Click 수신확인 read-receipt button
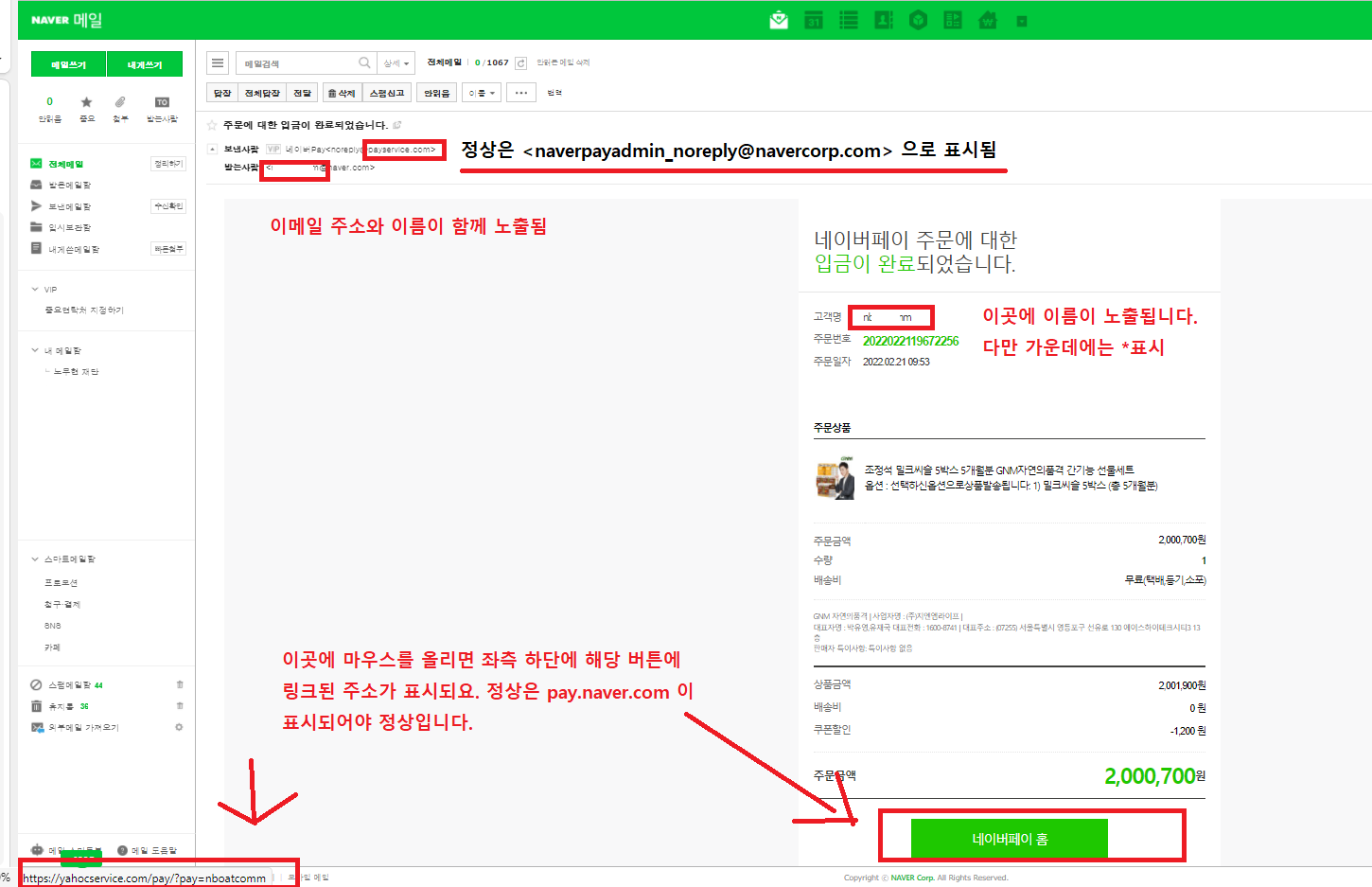This screenshot has width=1372, height=887. 168,206
